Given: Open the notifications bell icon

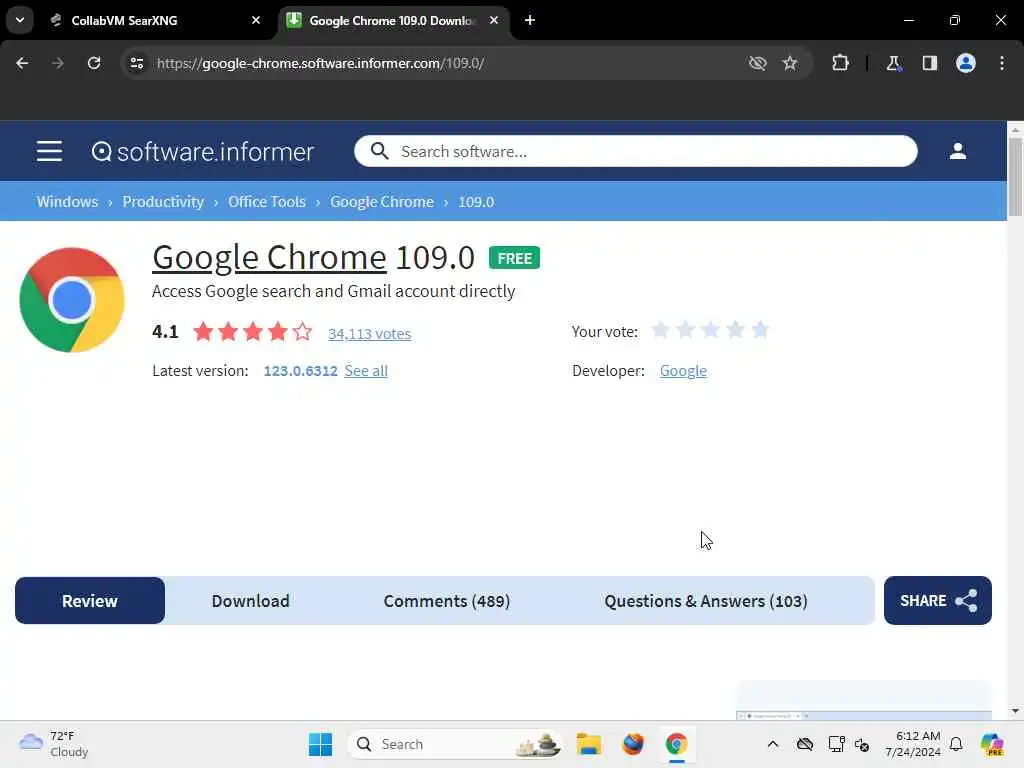Looking at the screenshot, I should pyautogui.click(x=956, y=744).
